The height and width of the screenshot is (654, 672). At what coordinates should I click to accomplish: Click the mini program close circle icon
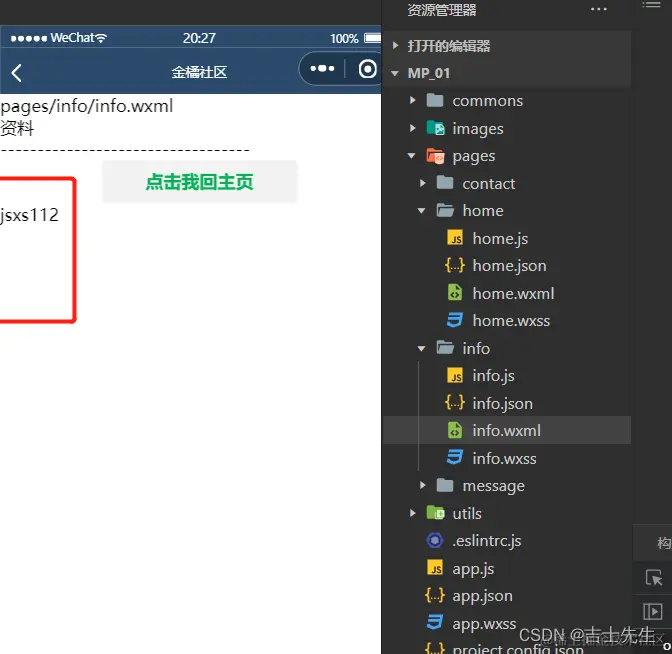point(367,69)
